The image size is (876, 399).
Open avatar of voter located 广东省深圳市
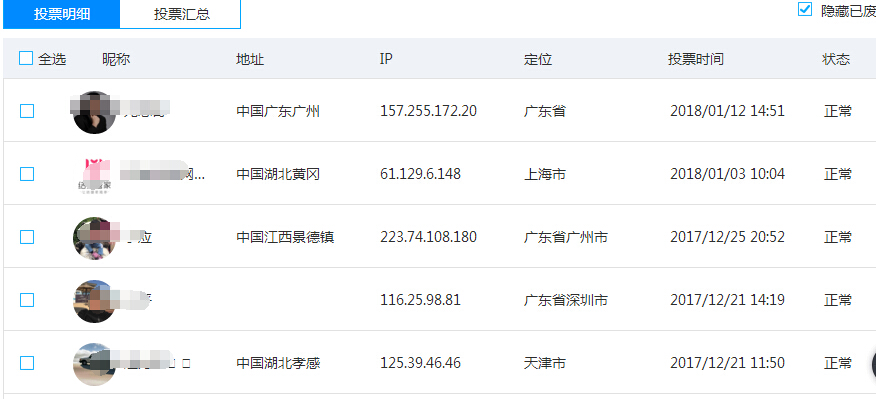coord(94,301)
